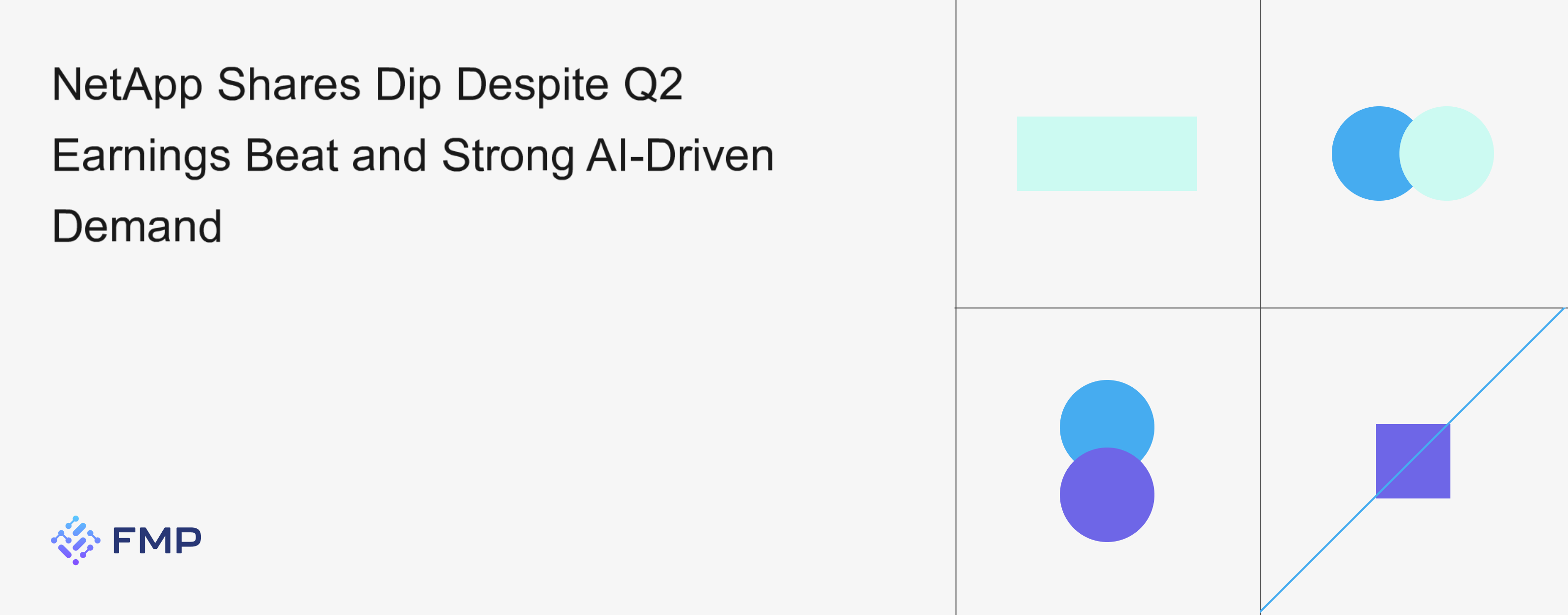Viewport: 1568px width, 615px height.
Task: Click the word "Strong" in the headline
Action: 507,156
